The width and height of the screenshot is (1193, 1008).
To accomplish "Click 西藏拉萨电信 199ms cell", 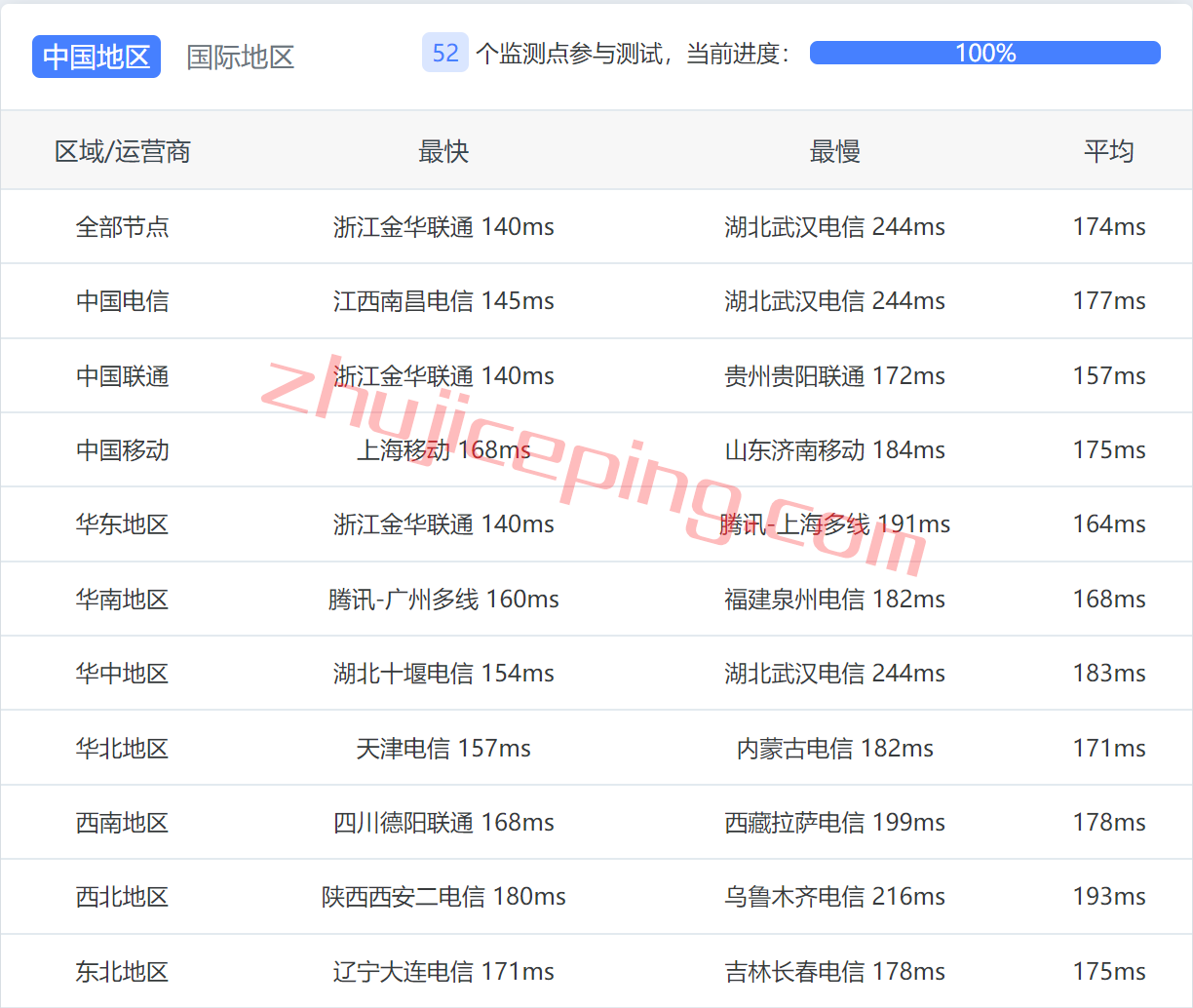I will tap(835, 822).
